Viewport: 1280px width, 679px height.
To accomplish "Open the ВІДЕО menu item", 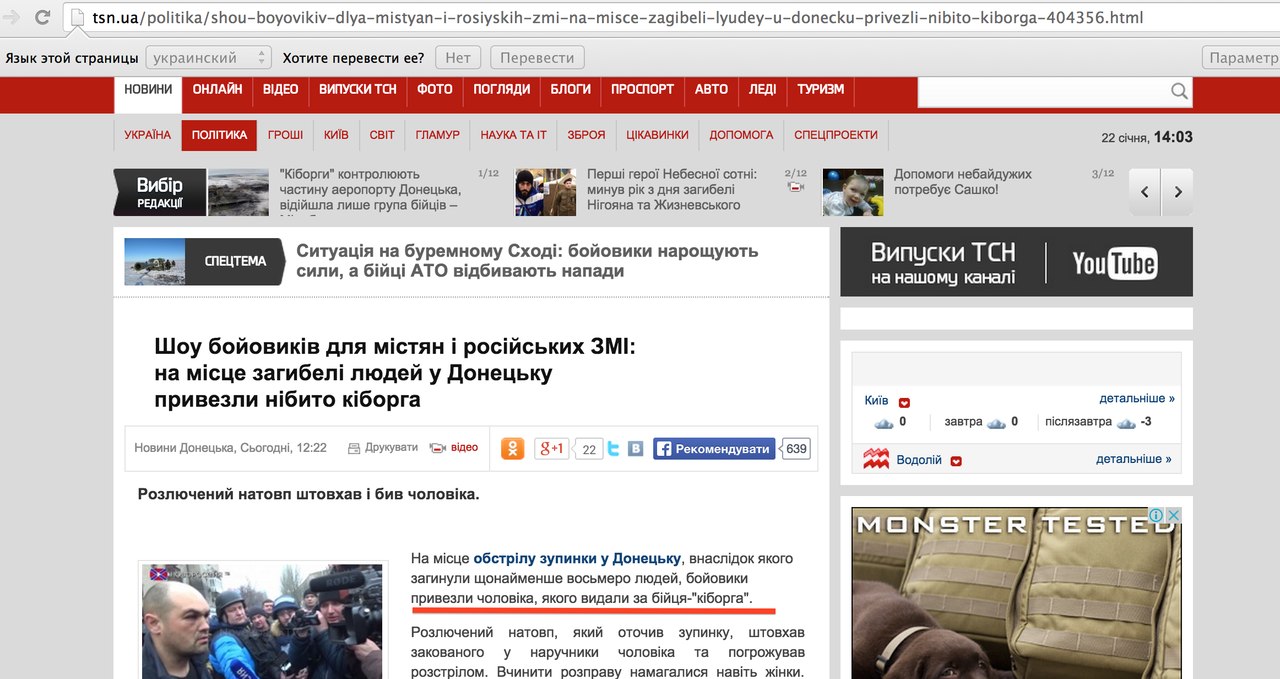I will click(x=280, y=89).
